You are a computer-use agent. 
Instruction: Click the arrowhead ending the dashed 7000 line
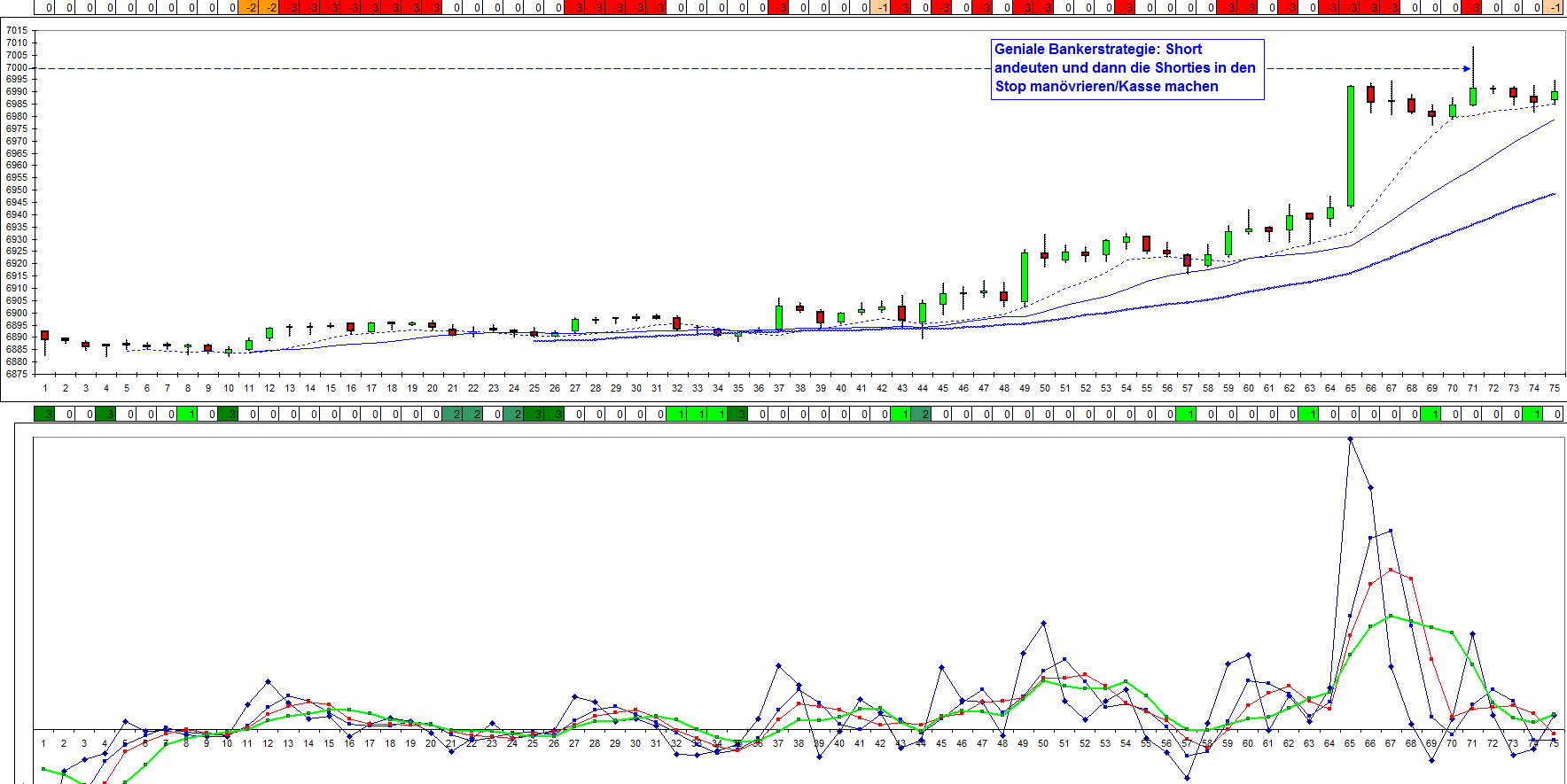point(1467,68)
